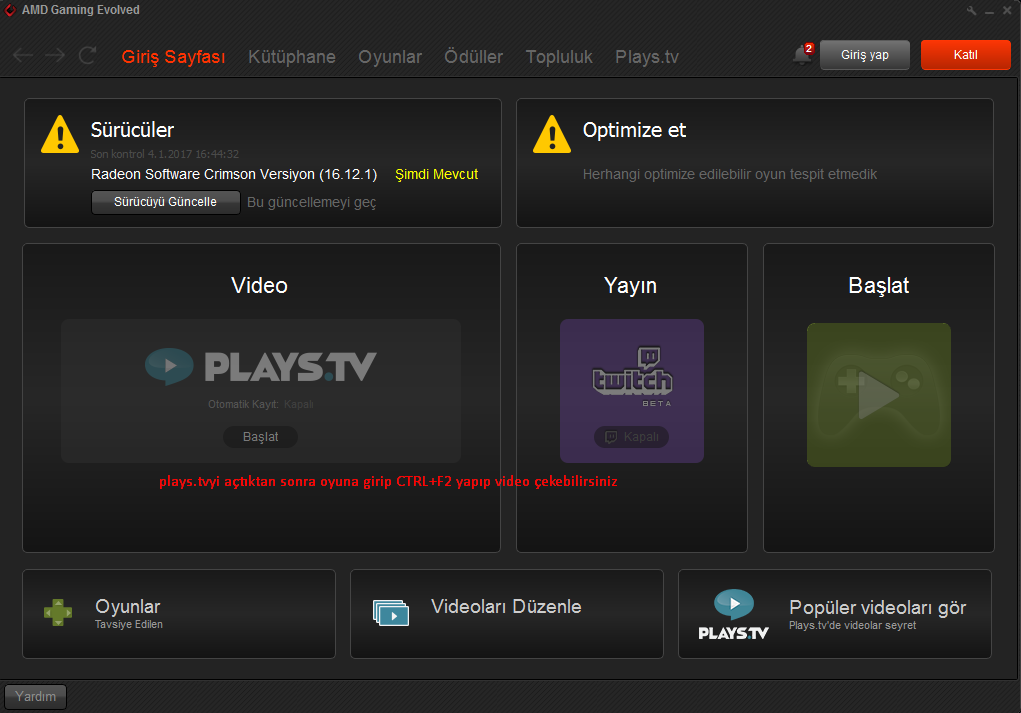Click the Başlat button in Video panel
This screenshot has height=713, width=1021.
coord(260,436)
